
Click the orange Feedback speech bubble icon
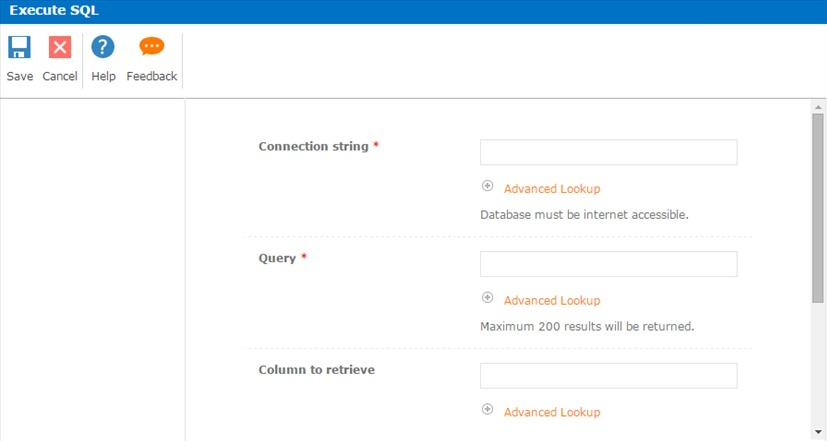(x=152, y=47)
